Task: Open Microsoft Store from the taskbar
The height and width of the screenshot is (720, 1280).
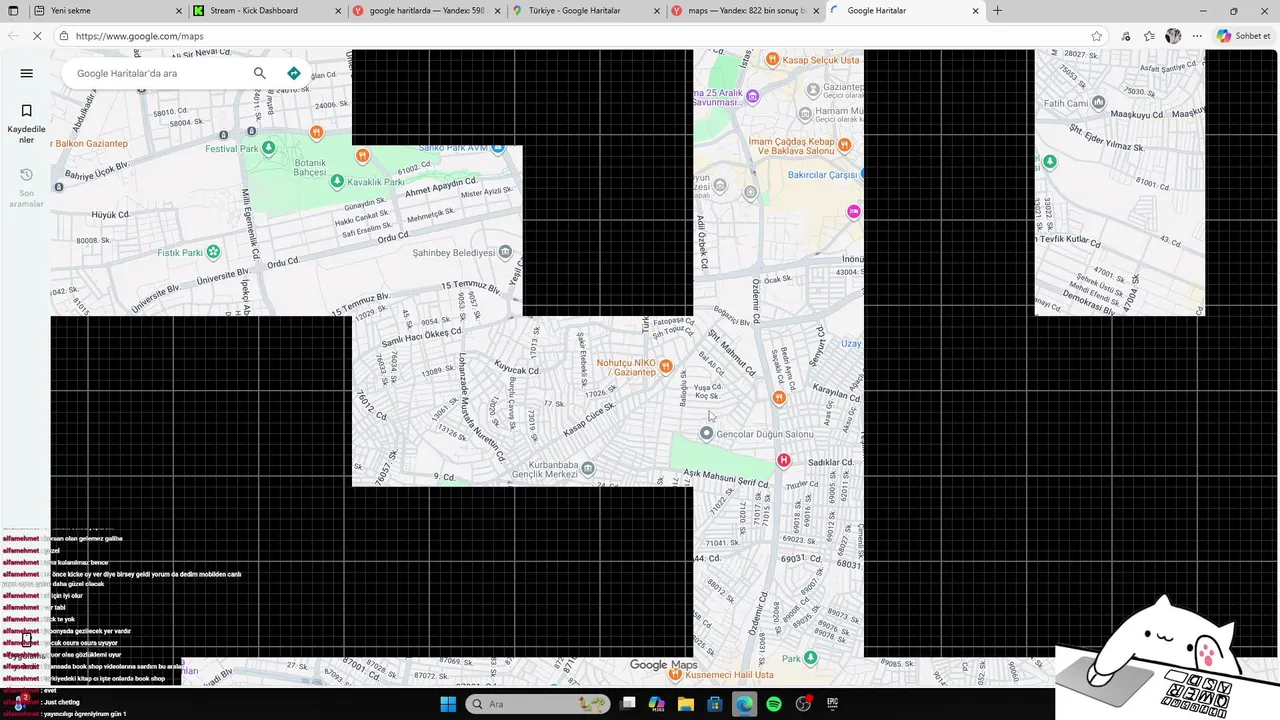Action: point(715,704)
